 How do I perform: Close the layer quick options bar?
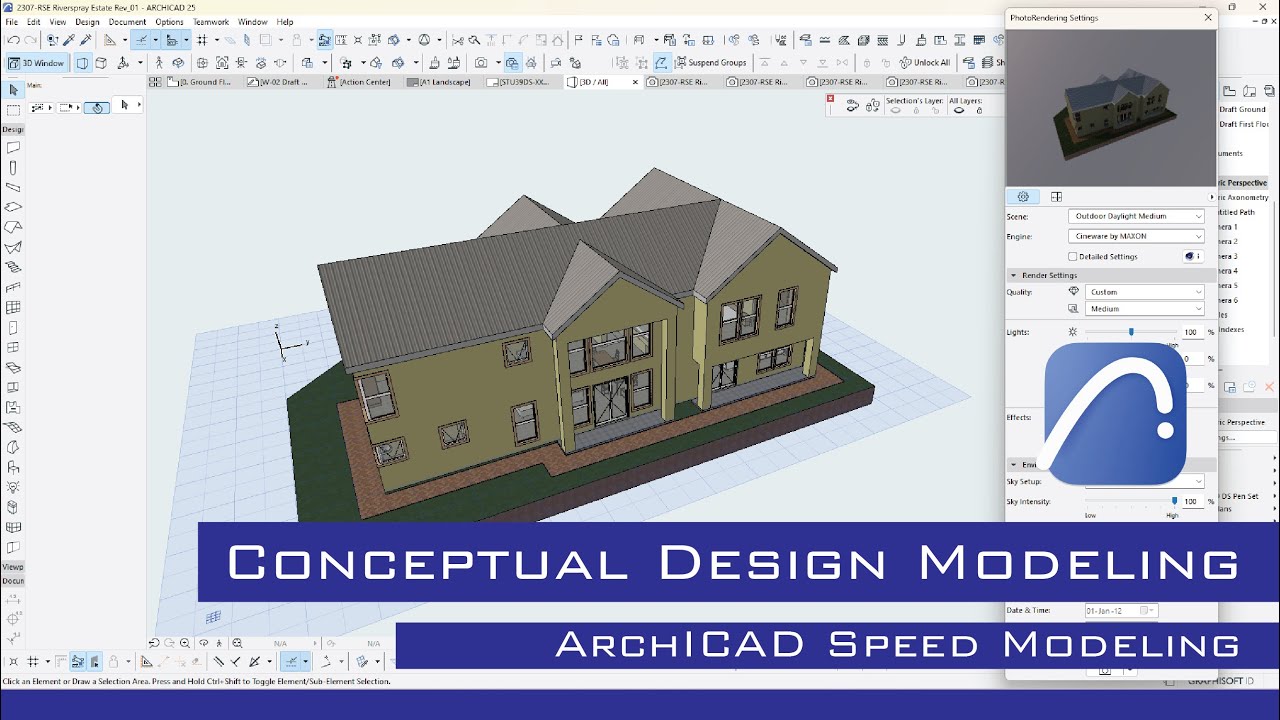[830, 99]
